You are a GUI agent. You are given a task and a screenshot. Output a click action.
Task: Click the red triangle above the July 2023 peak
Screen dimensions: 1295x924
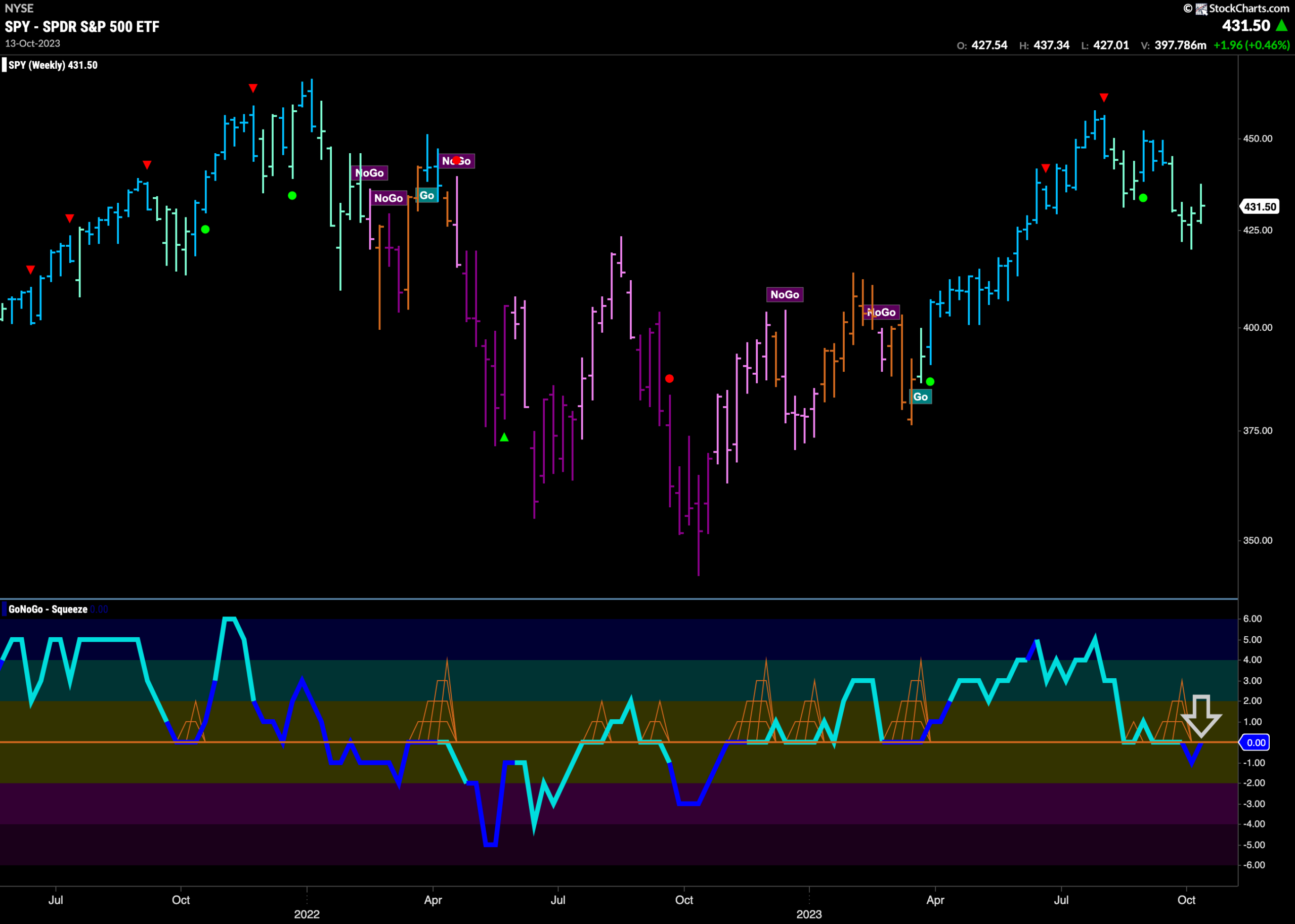(x=1104, y=98)
